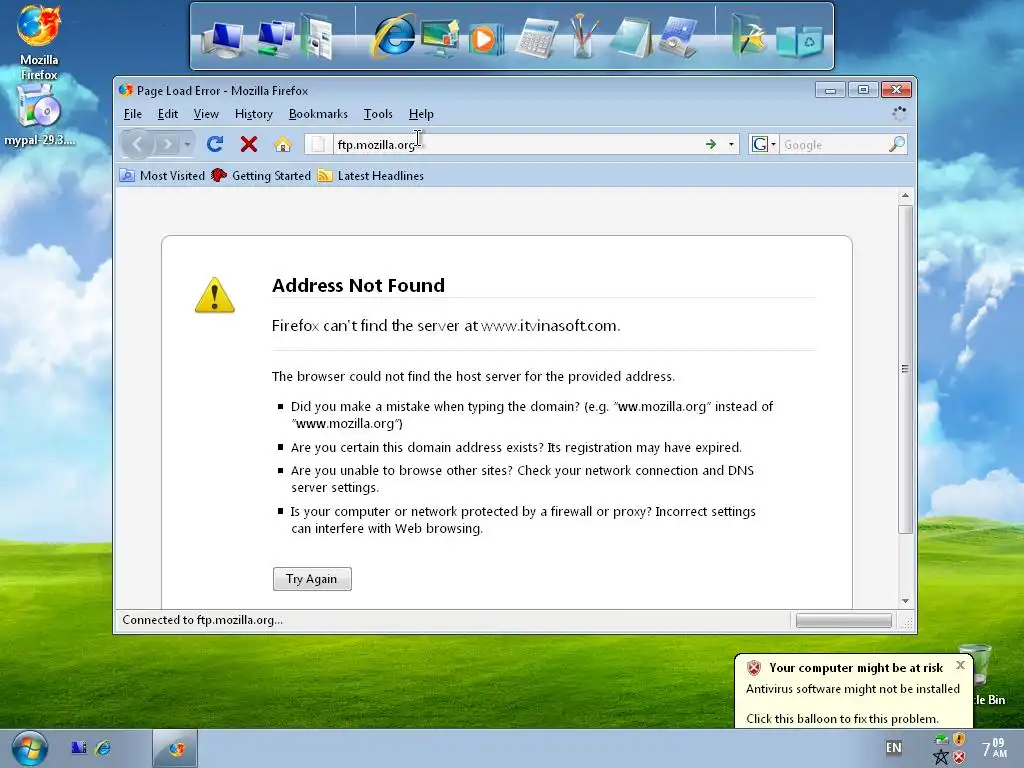Click the scrollbar up arrow
The width and height of the screenshot is (1024, 768).
905,195
